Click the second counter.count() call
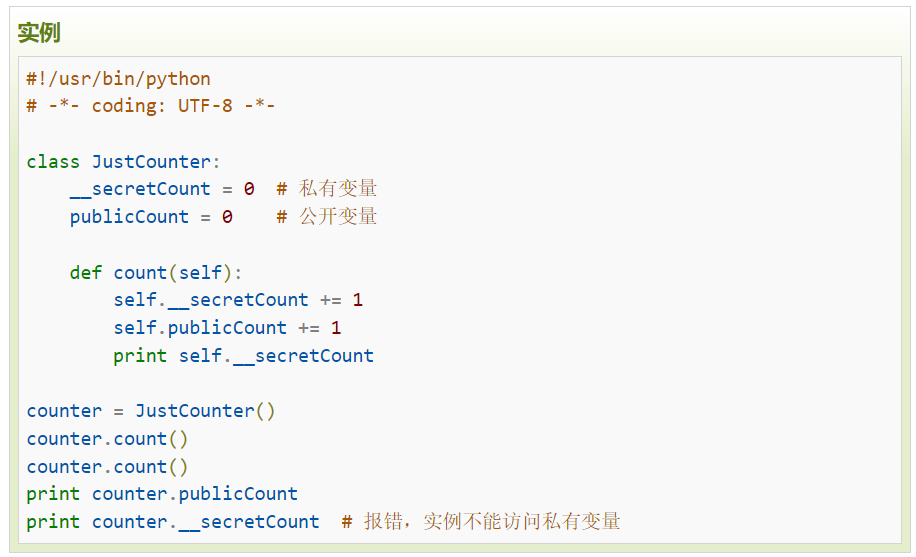 [x=108, y=467]
